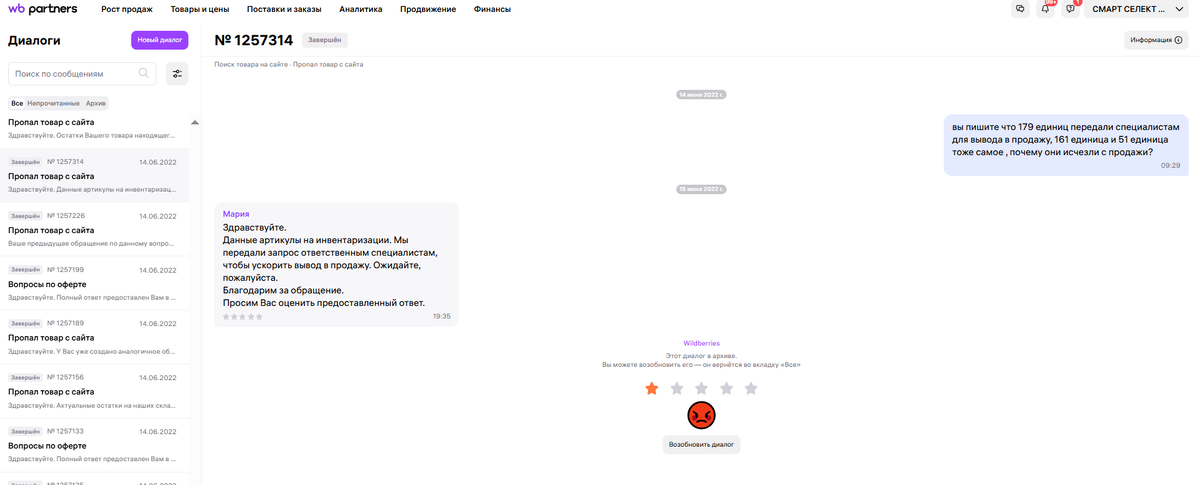
Task: Open the chat messages icon in header
Action: pos(1020,9)
